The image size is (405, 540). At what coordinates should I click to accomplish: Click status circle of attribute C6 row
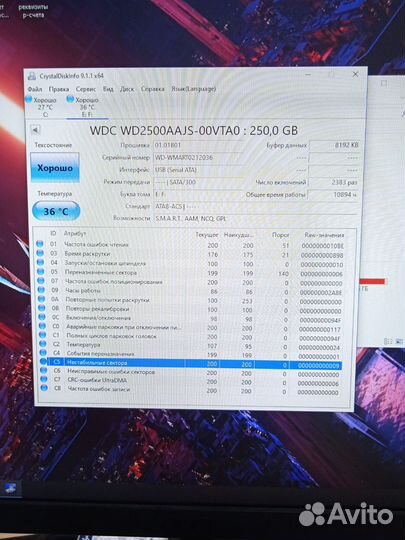click(x=44, y=371)
